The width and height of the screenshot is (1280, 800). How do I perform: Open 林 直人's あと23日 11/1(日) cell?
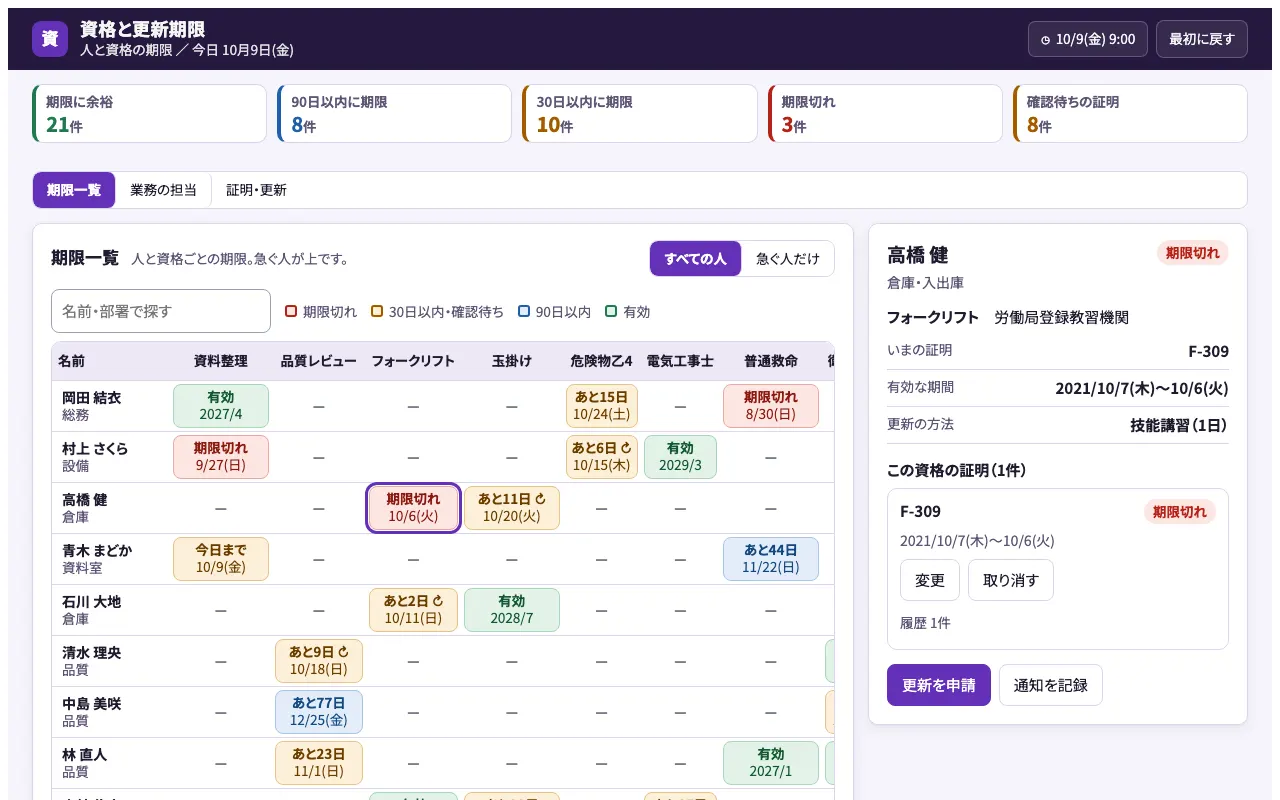(319, 763)
